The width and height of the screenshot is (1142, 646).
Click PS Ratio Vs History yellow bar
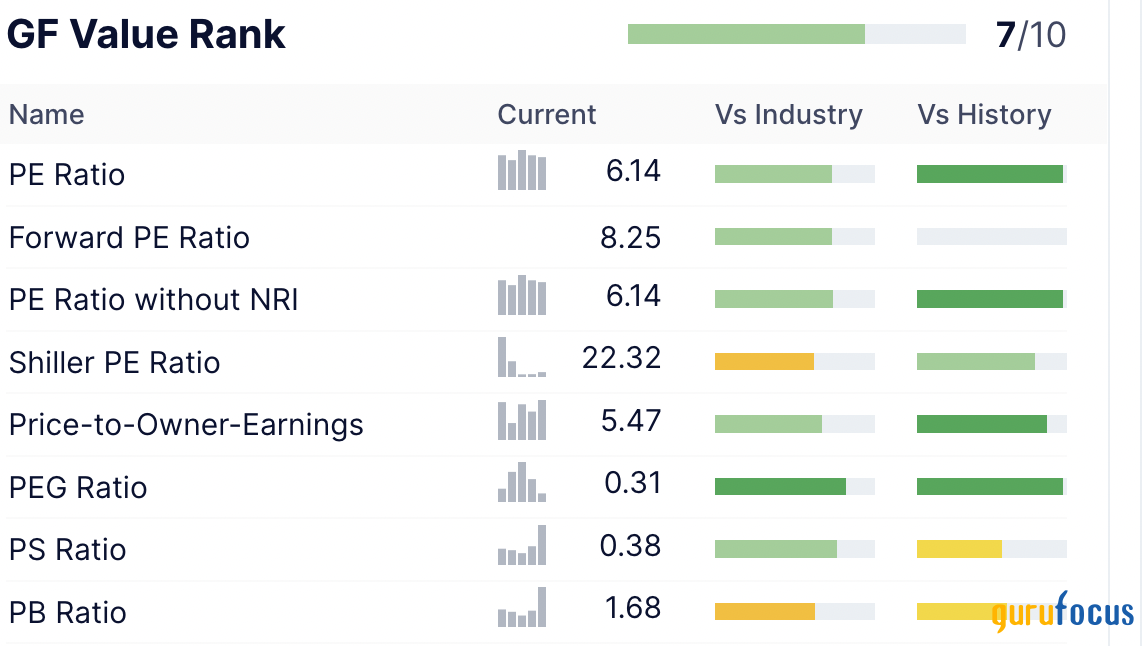(x=959, y=549)
